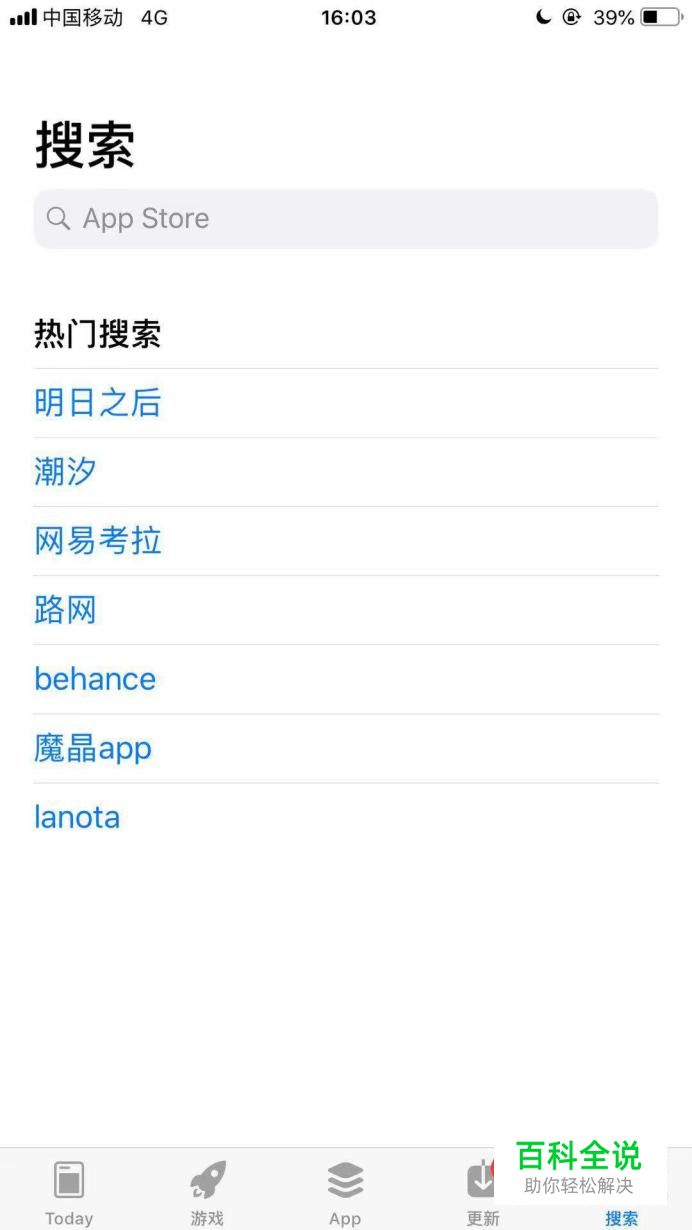Image resolution: width=692 pixels, height=1230 pixels.
Task: Tap the rotation lock status icon
Action: (571, 17)
